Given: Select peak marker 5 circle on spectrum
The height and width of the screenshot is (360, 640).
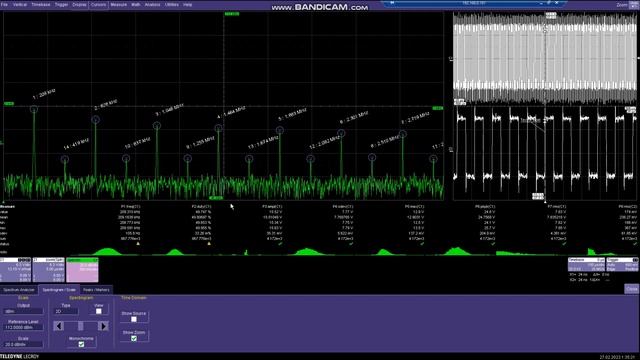Looking at the screenshot, I should click(280, 130).
